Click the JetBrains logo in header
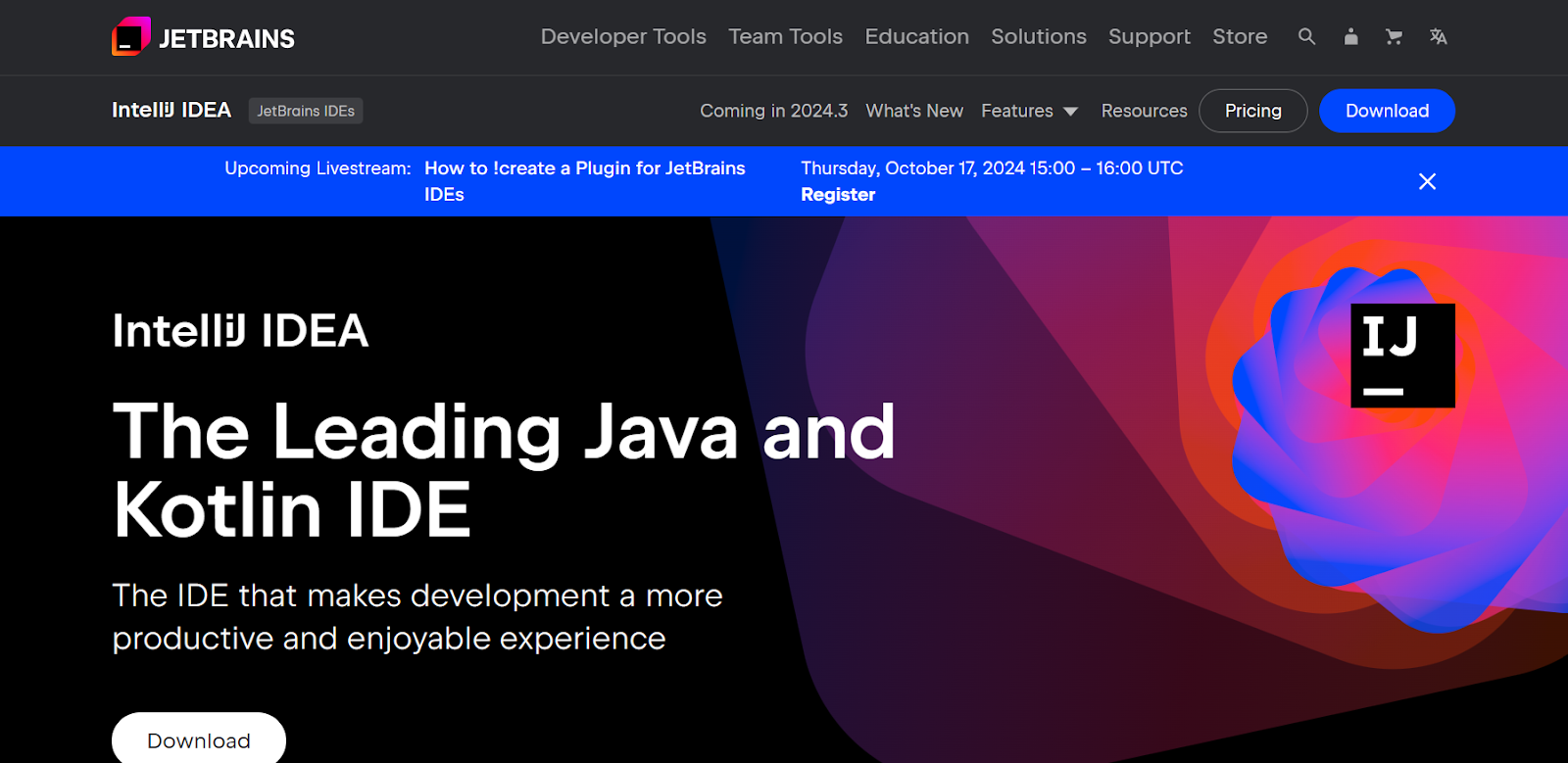The image size is (1568, 763). click(x=203, y=37)
